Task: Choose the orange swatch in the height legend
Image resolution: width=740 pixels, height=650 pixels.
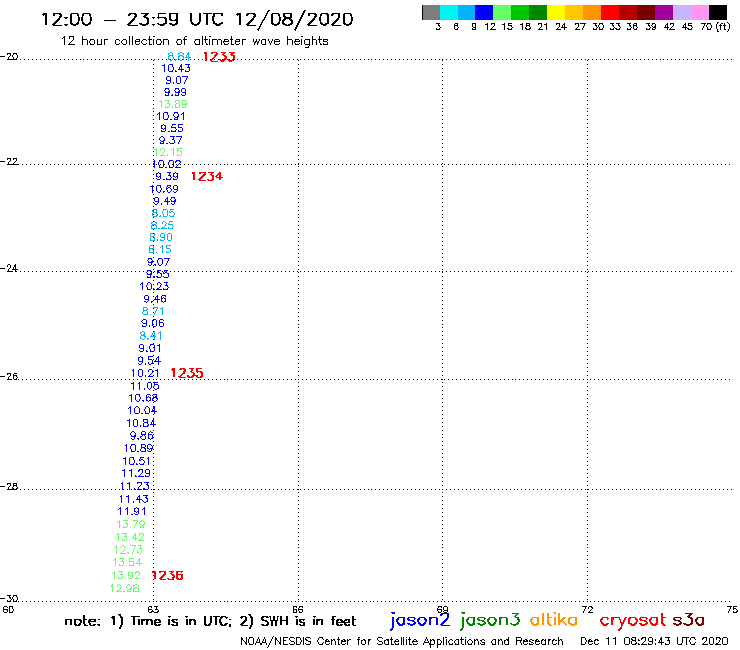Action: pos(592,12)
